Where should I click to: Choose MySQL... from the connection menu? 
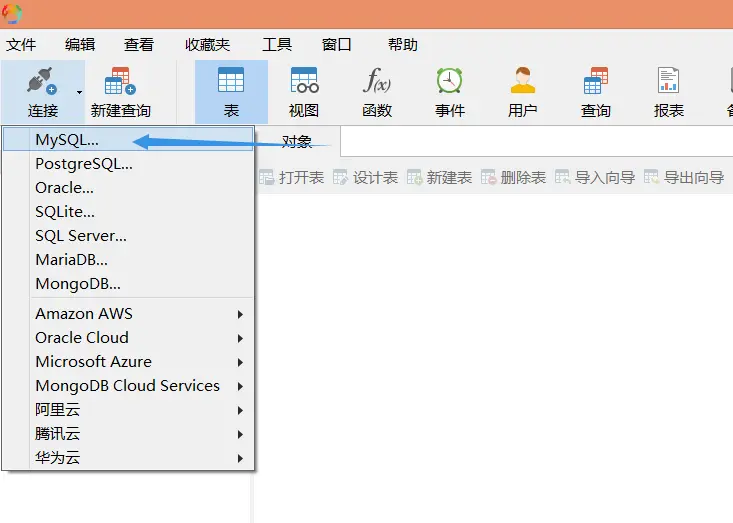128,140
